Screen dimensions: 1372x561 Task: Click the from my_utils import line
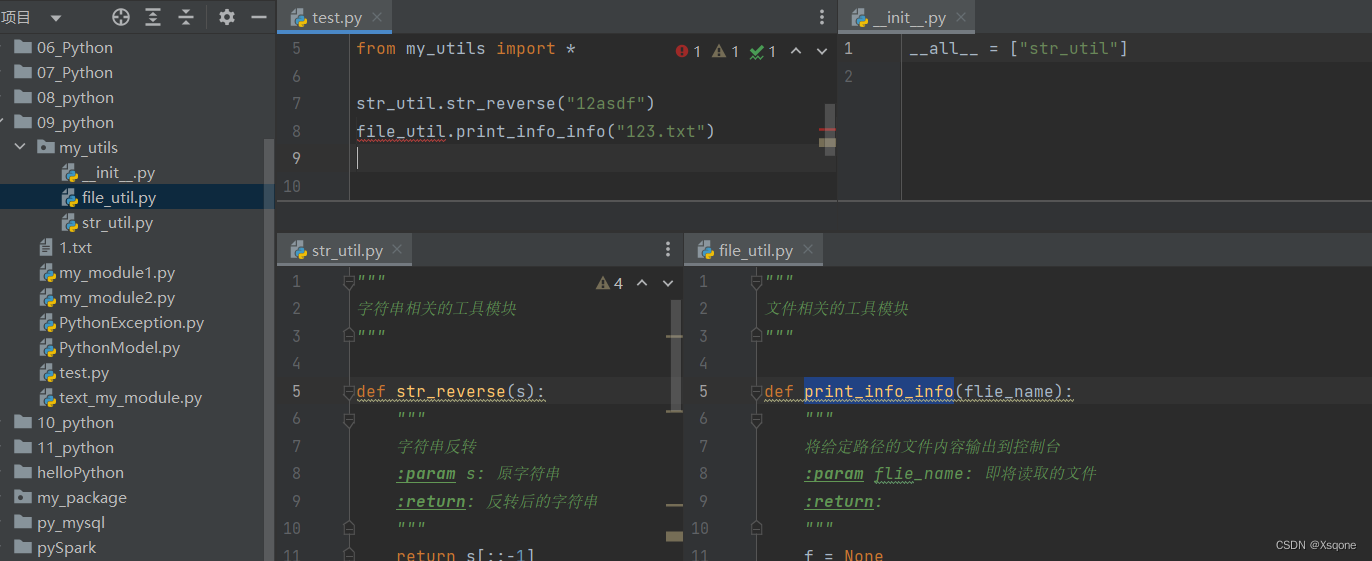[465, 48]
